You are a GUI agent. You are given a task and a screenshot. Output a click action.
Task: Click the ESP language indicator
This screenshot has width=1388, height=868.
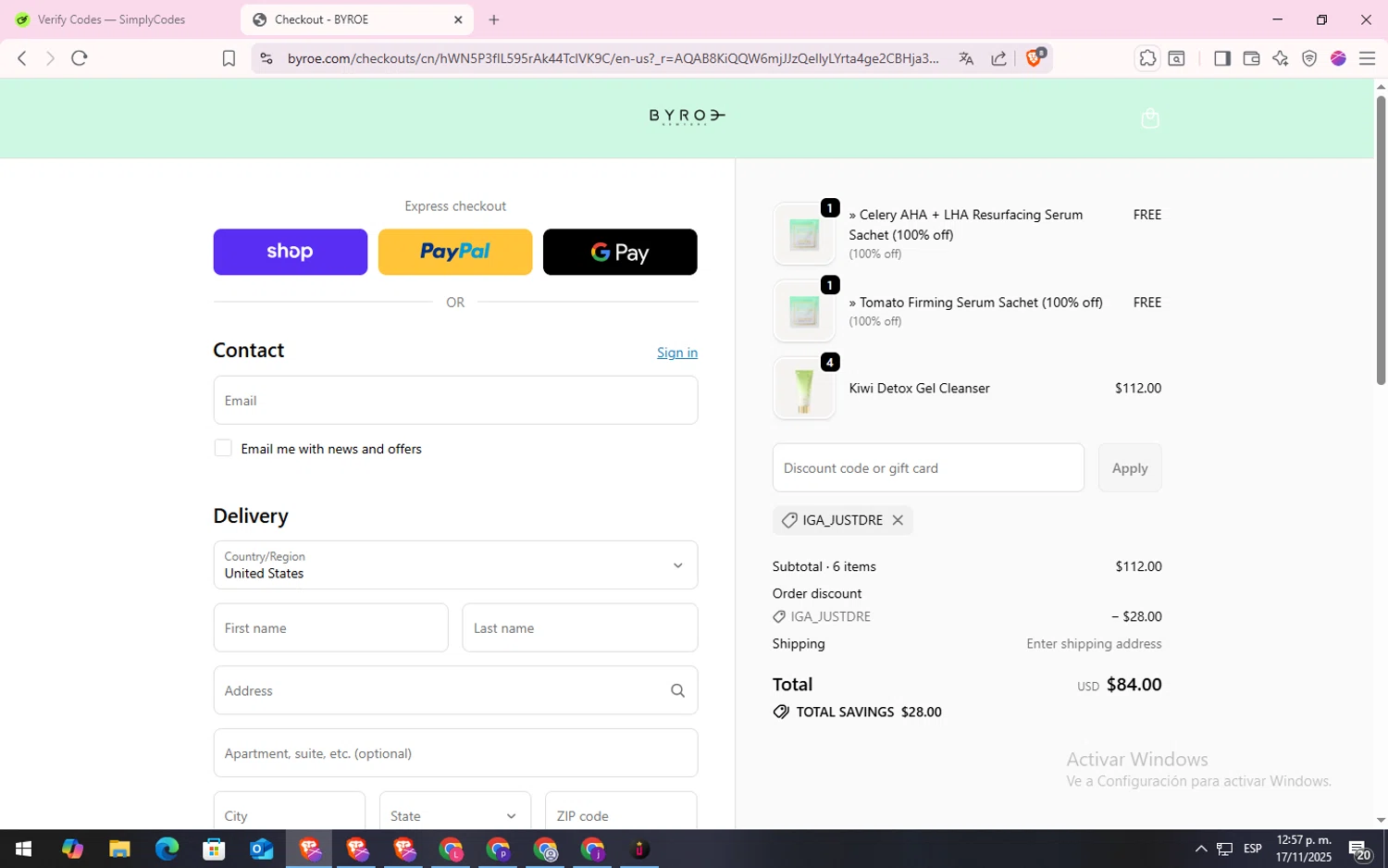tap(1252, 849)
